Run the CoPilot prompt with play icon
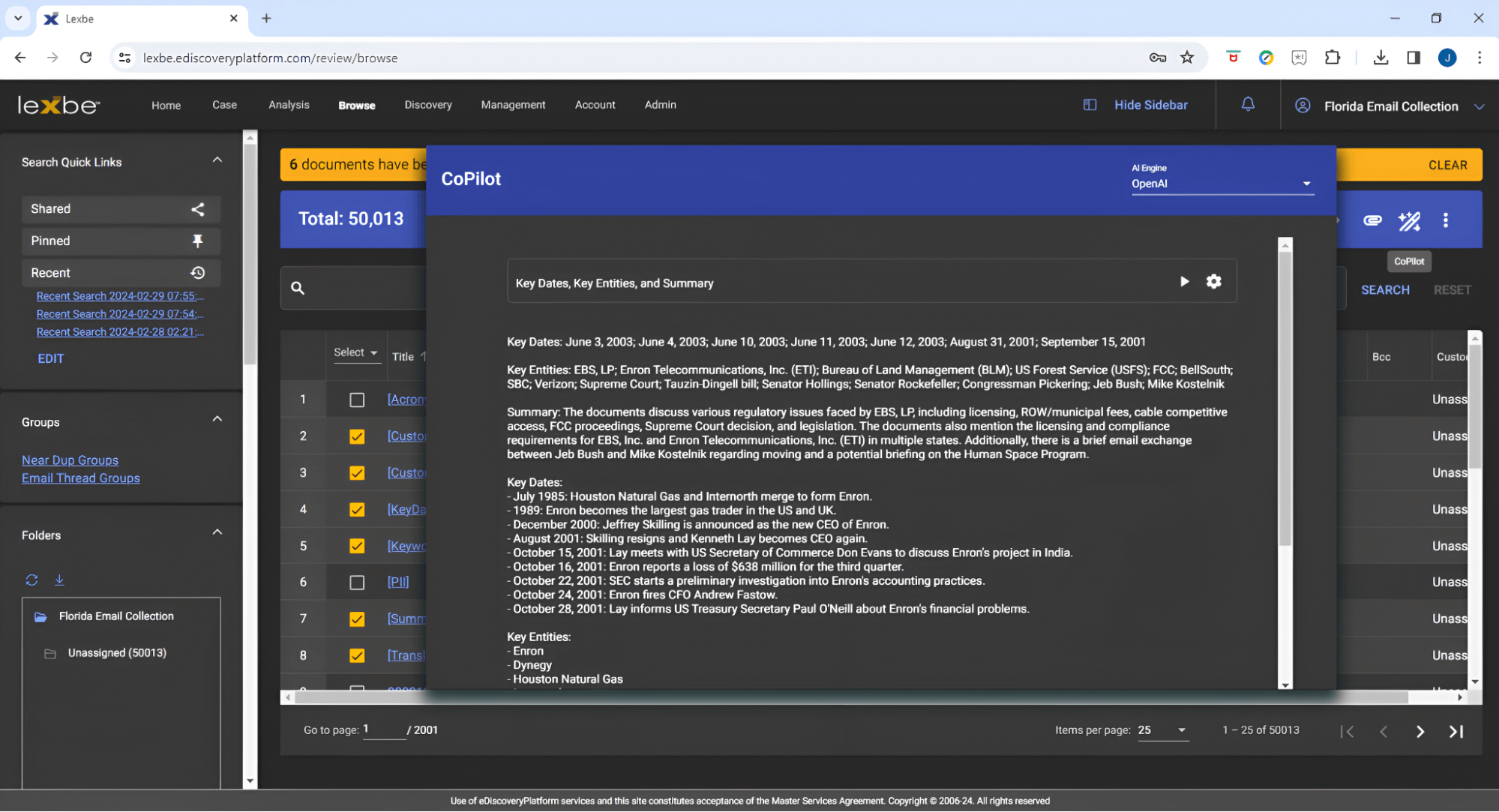This screenshot has width=1499, height=812. coord(1184,282)
